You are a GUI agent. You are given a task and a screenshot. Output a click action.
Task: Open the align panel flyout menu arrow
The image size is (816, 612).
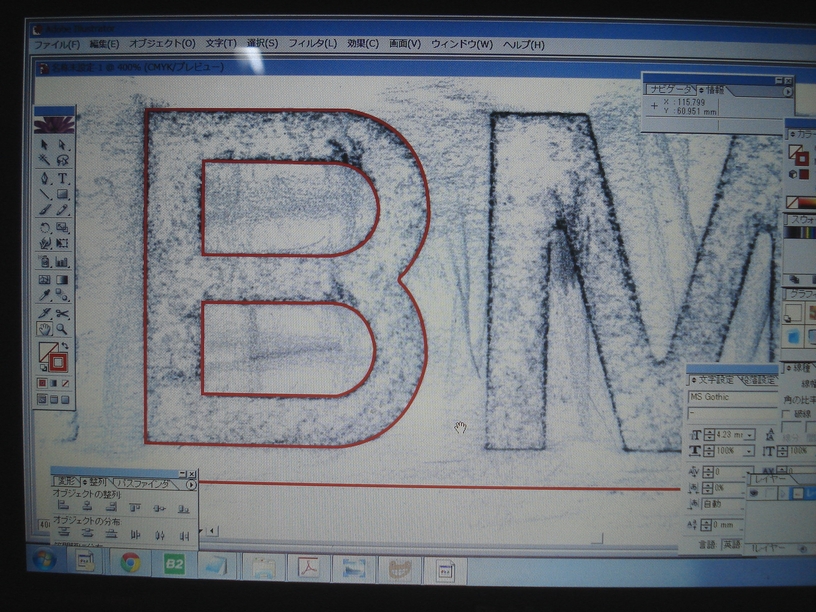(190, 485)
